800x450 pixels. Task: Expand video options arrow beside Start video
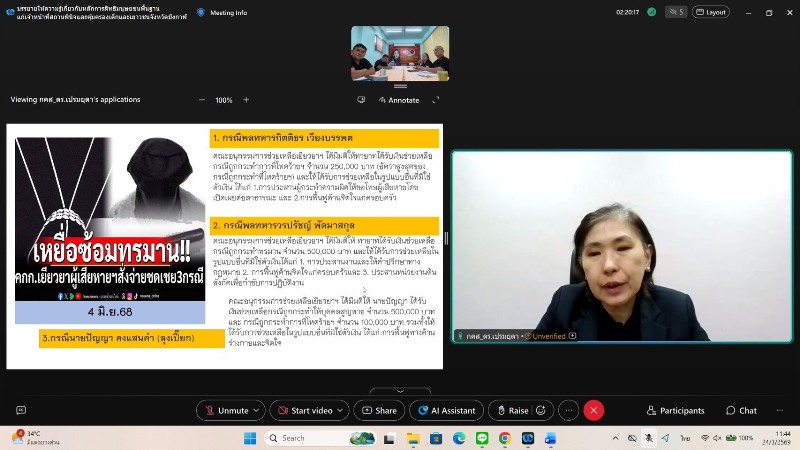[x=344, y=411]
